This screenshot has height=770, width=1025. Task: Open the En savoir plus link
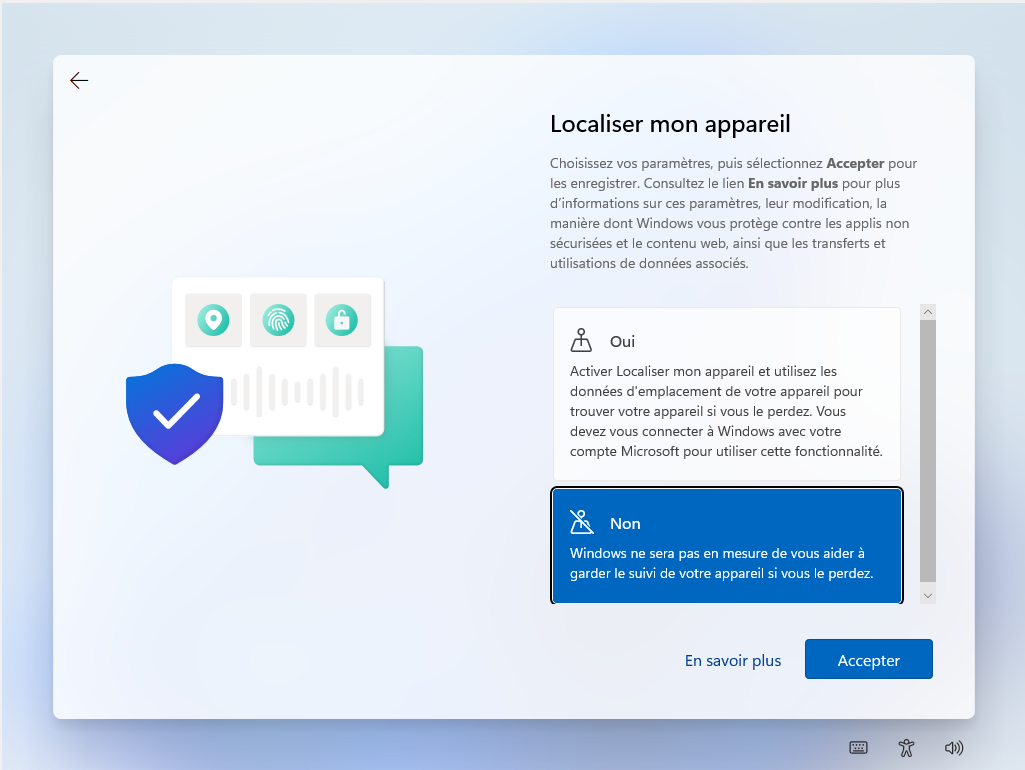click(733, 660)
